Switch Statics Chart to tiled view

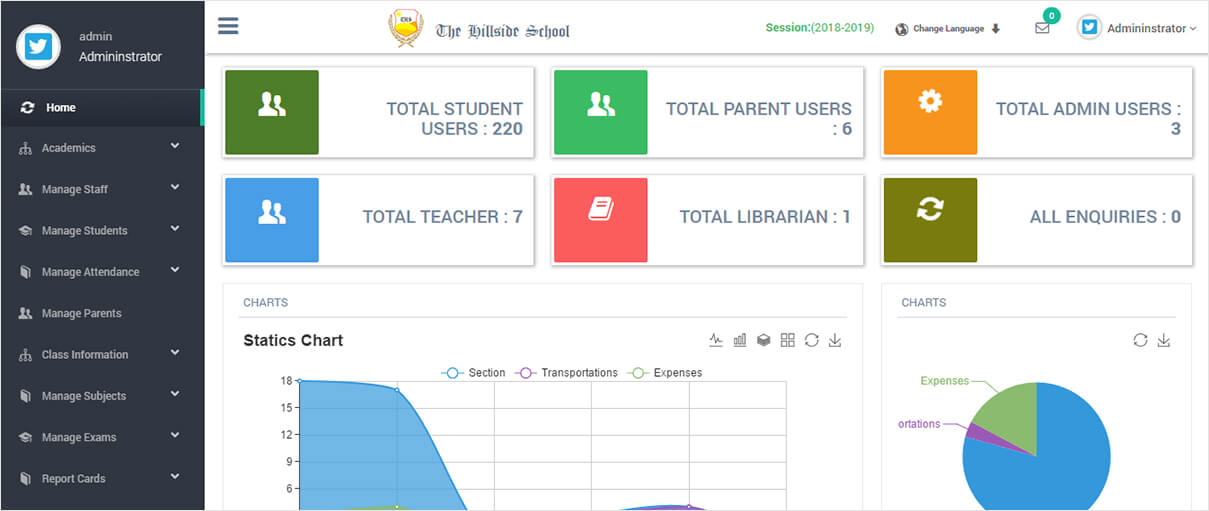[788, 340]
